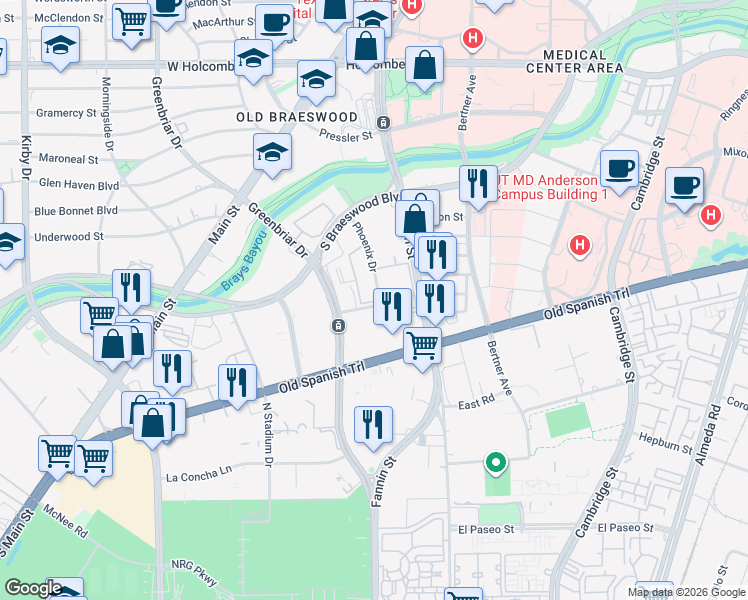Open the grocery cart marker above McNee Rd
Screen dimensions: 748x600
[x=94, y=459]
